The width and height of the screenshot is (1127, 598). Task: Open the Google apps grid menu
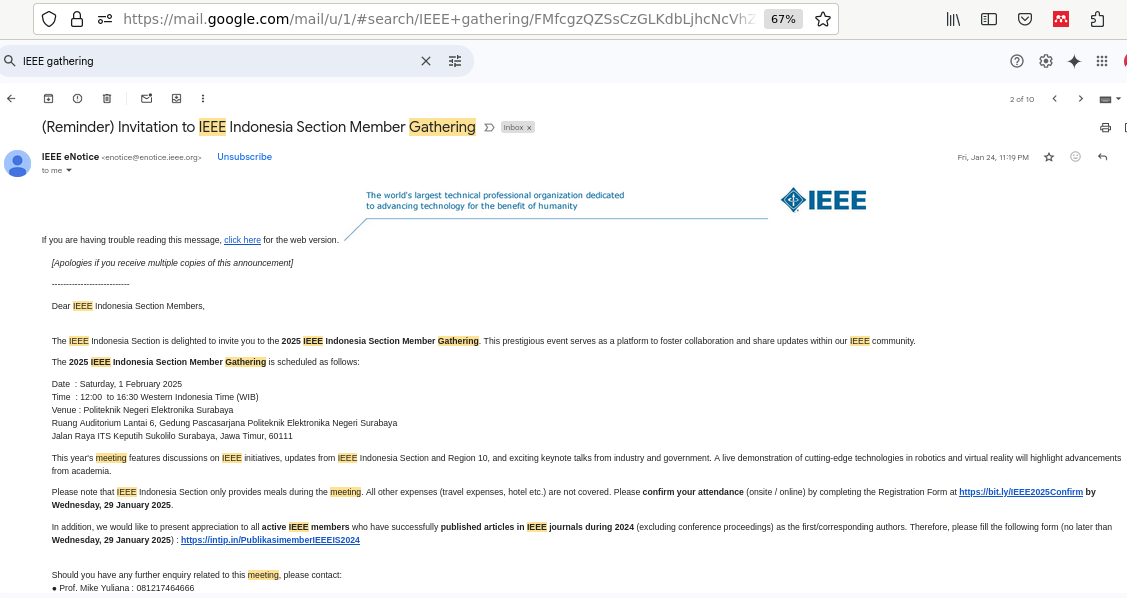point(1102,61)
